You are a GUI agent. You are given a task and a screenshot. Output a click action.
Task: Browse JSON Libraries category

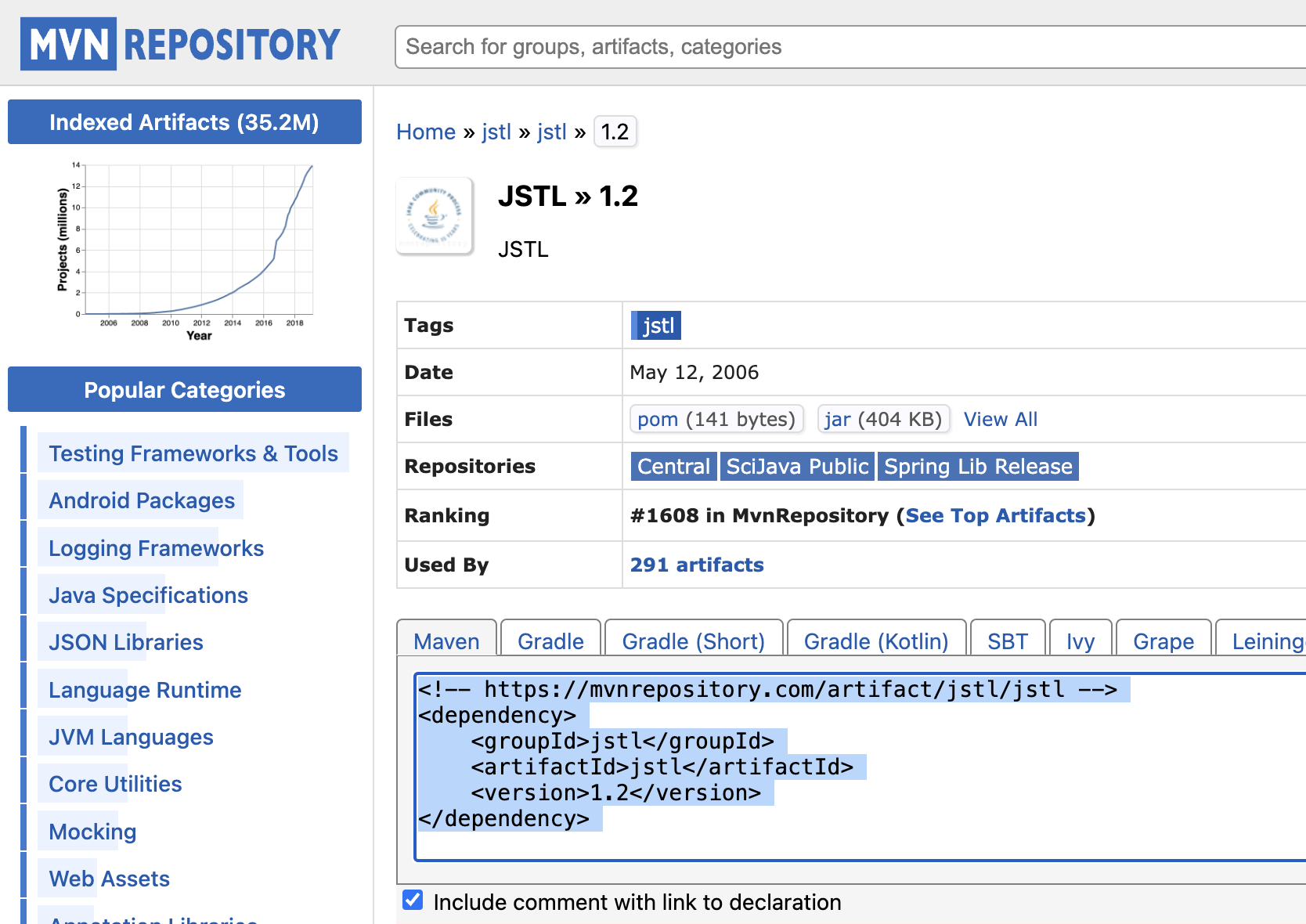click(x=126, y=642)
